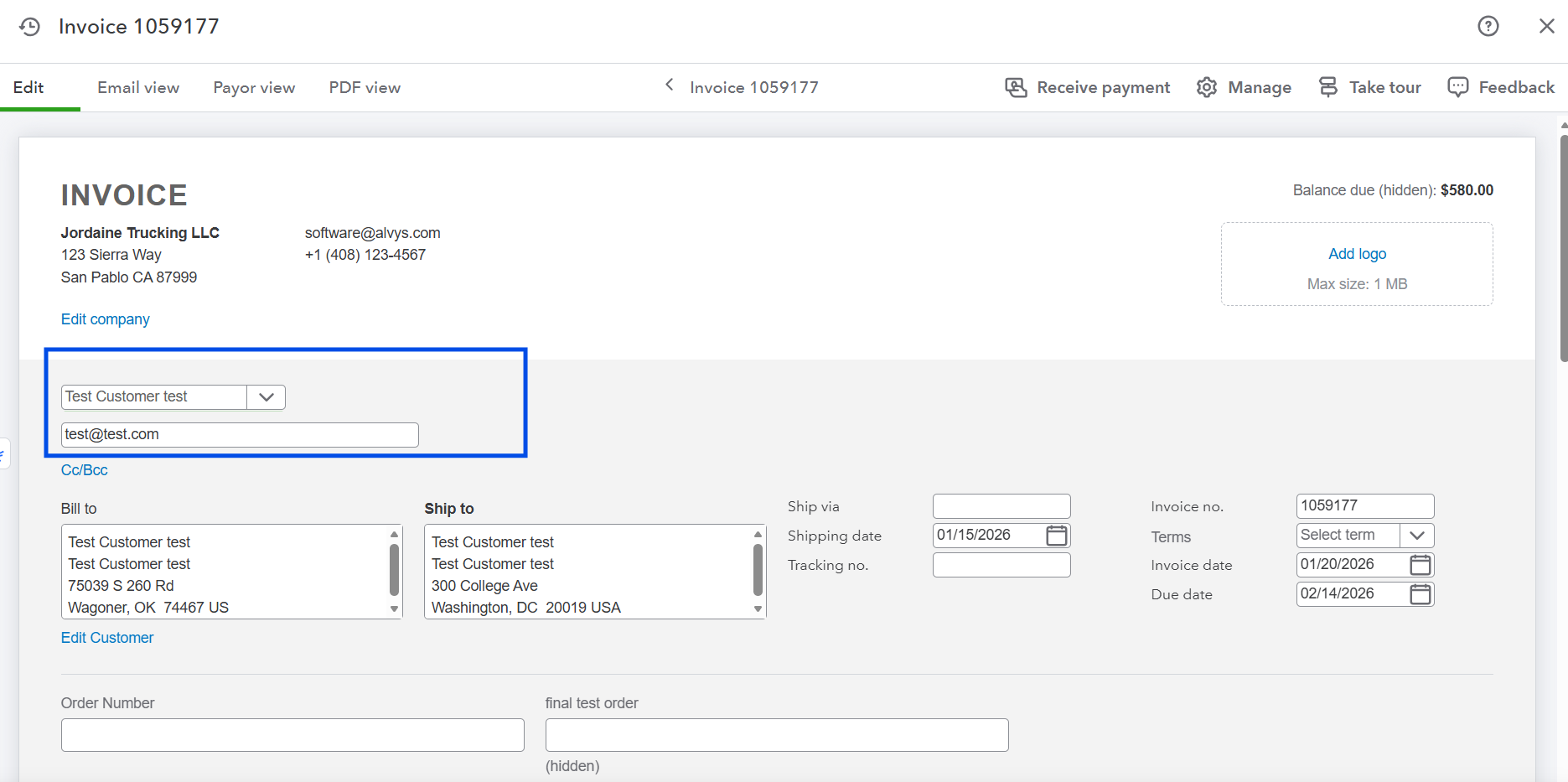Image resolution: width=1568 pixels, height=782 pixels.
Task: Close the invoice with the X icon
Action: click(1547, 26)
